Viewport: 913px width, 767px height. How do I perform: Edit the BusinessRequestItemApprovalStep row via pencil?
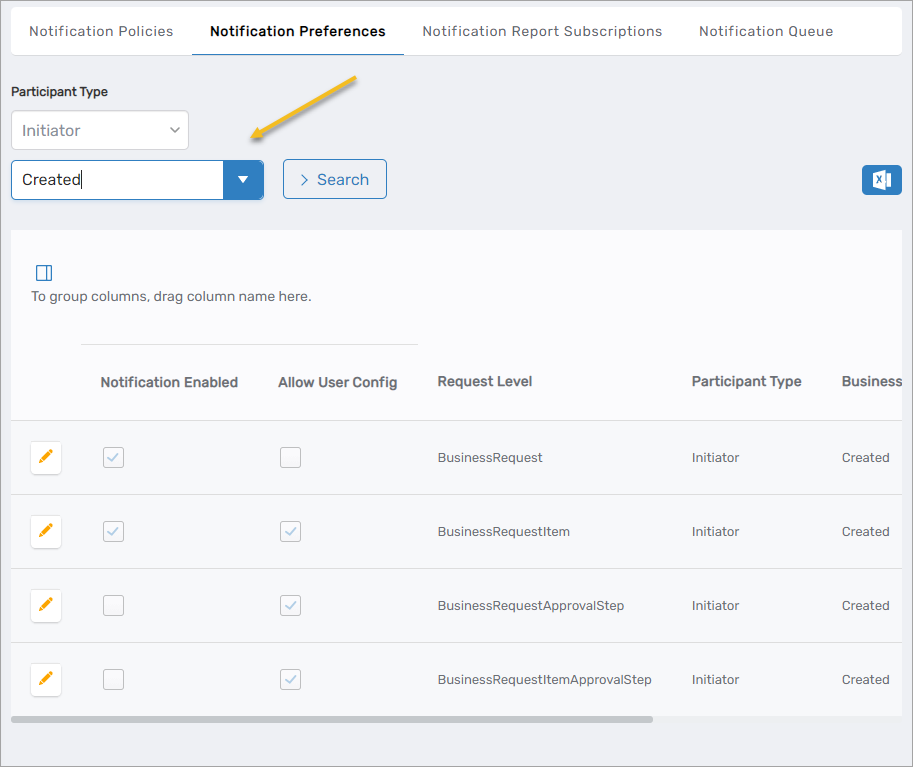click(46, 679)
